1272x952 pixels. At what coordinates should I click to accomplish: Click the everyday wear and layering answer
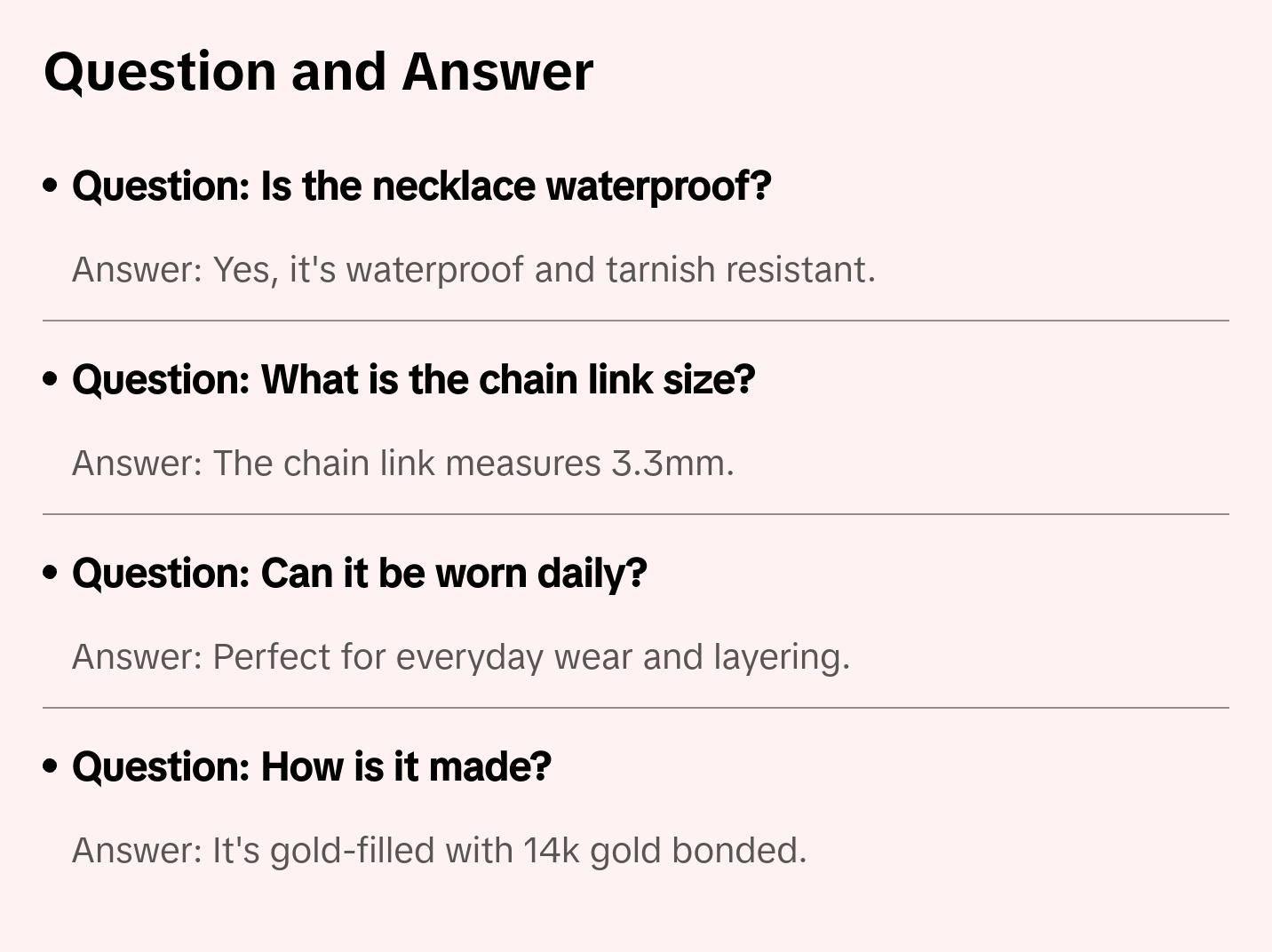pyautogui.click(x=461, y=657)
